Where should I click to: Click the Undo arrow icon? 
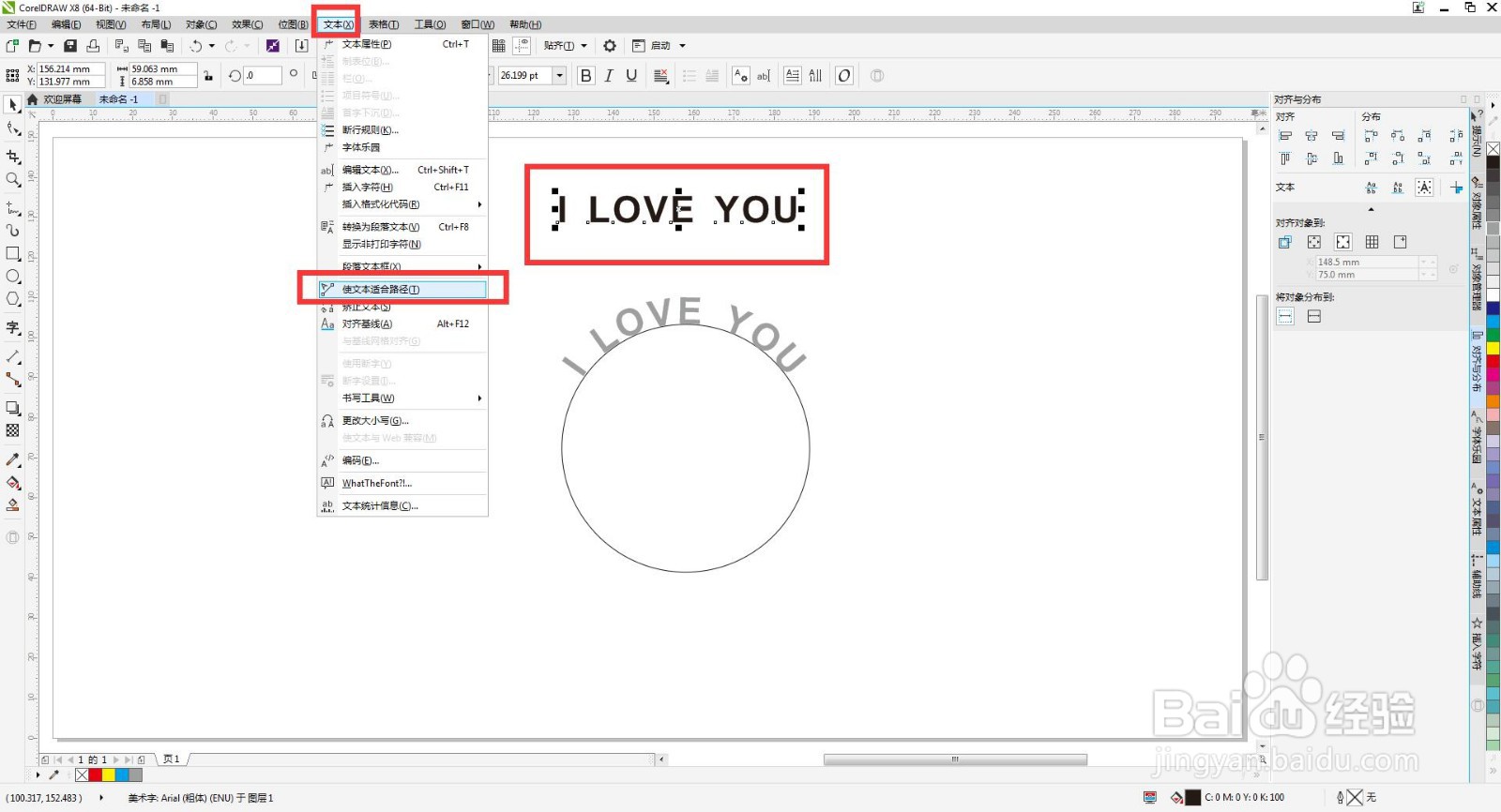[196, 45]
